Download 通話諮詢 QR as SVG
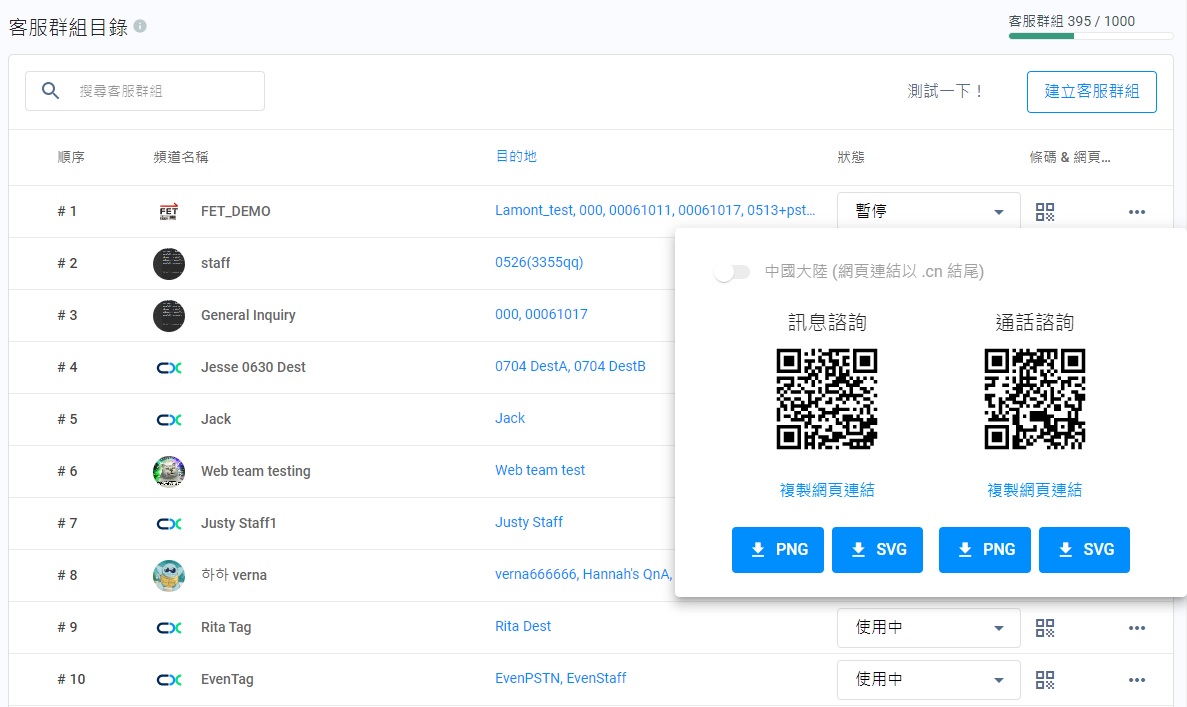 pyautogui.click(x=1084, y=550)
